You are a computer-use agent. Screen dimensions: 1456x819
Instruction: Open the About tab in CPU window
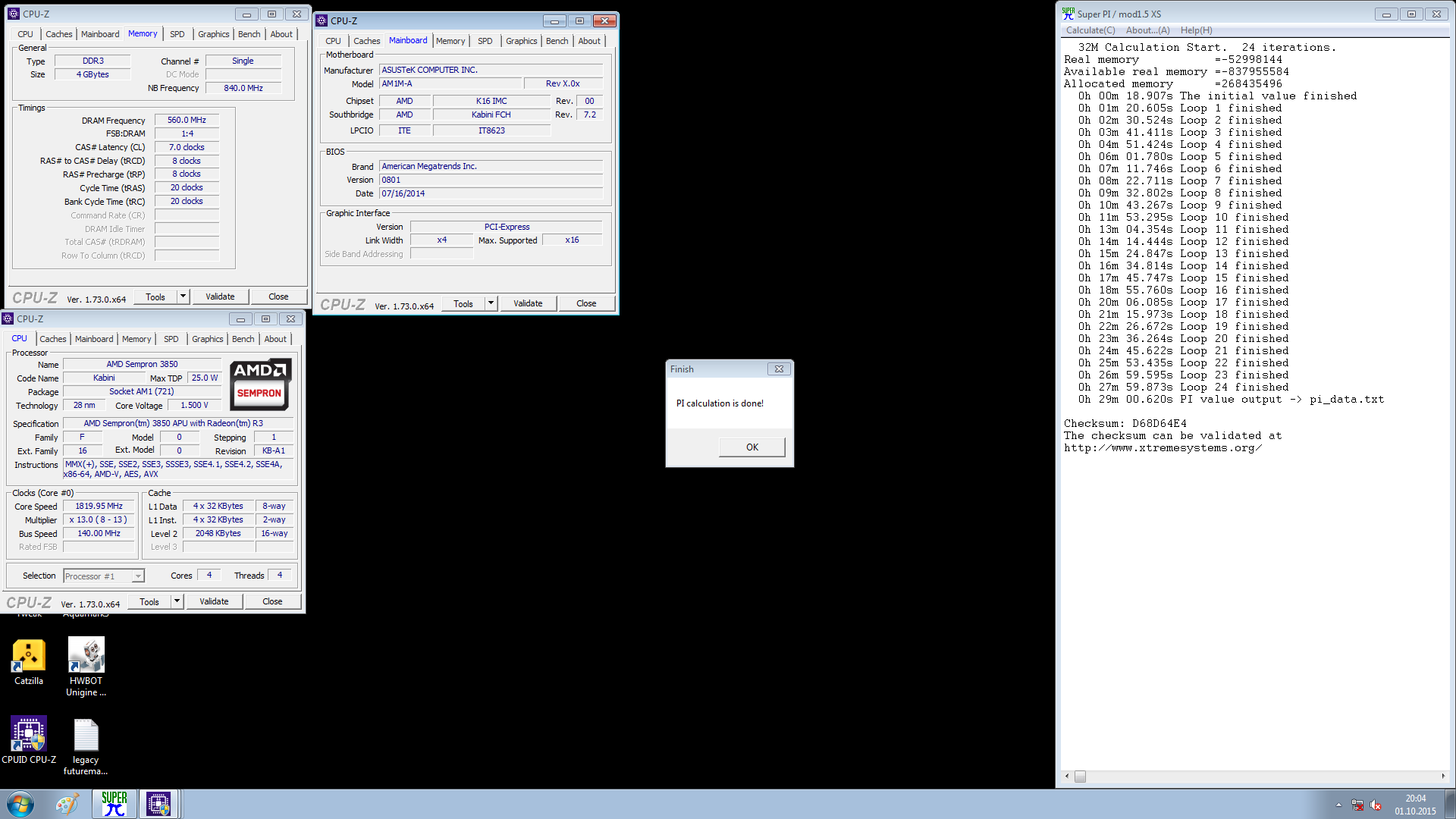click(275, 339)
